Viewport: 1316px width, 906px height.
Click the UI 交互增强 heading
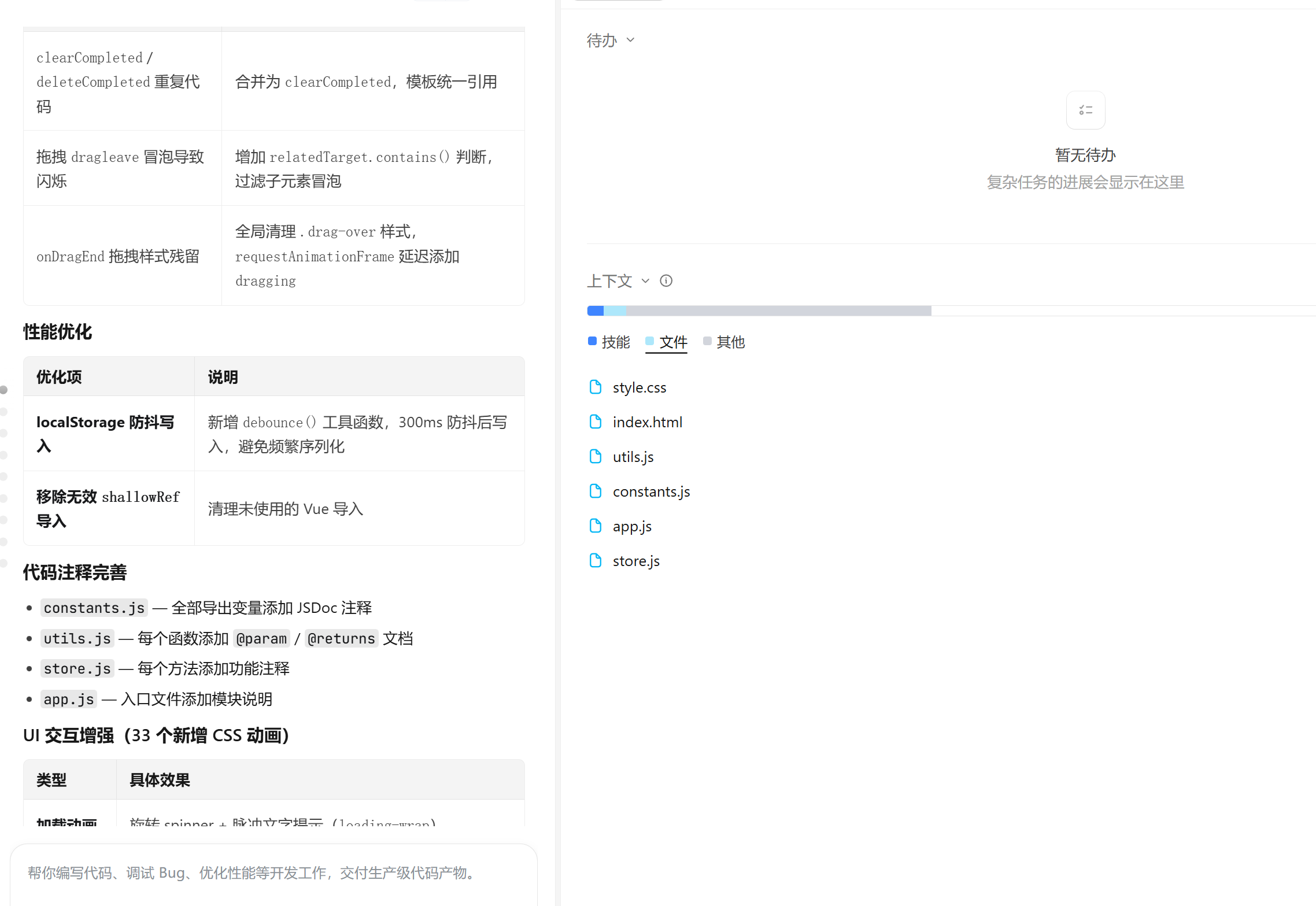pos(156,735)
